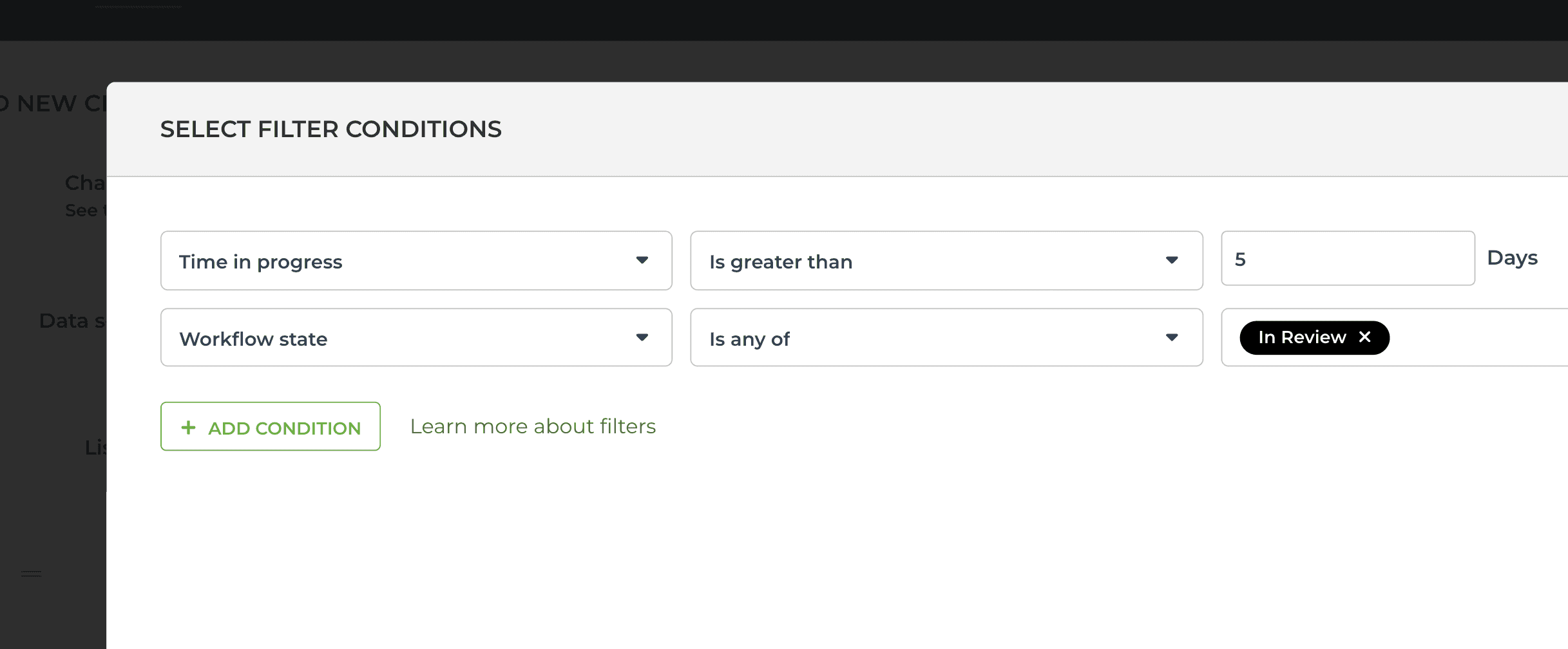1568x649 pixels.
Task: Open the Time in progress field dropdown
Action: pos(416,260)
